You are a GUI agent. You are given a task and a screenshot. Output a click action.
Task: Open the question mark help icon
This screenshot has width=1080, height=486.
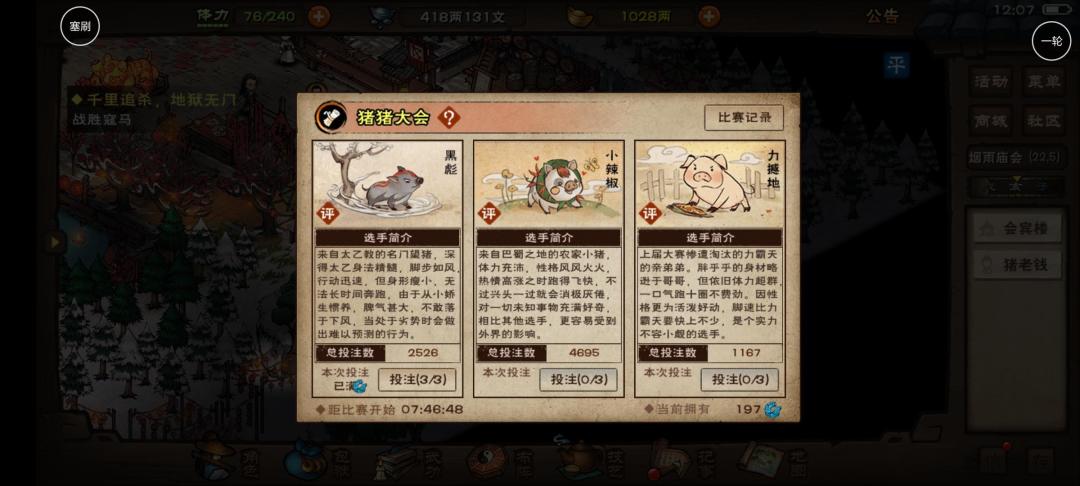(x=448, y=118)
